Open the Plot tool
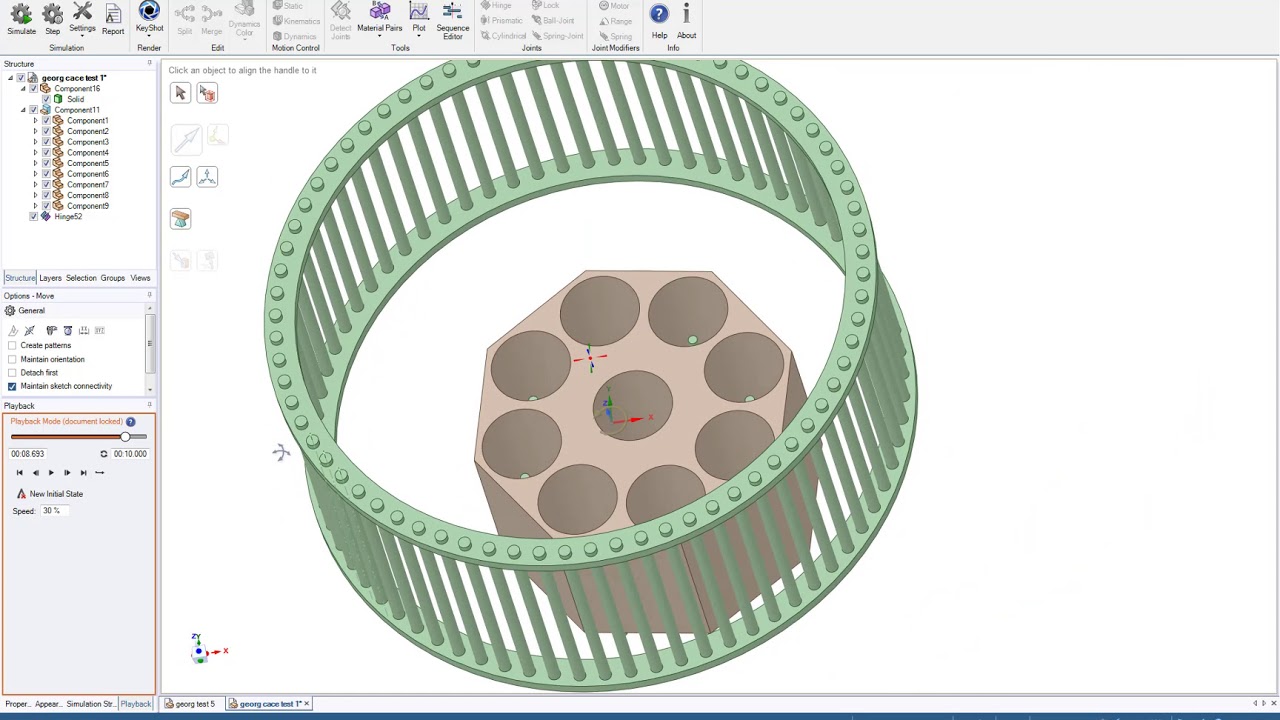The height and width of the screenshot is (720, 1280). [x=419, y=18]
